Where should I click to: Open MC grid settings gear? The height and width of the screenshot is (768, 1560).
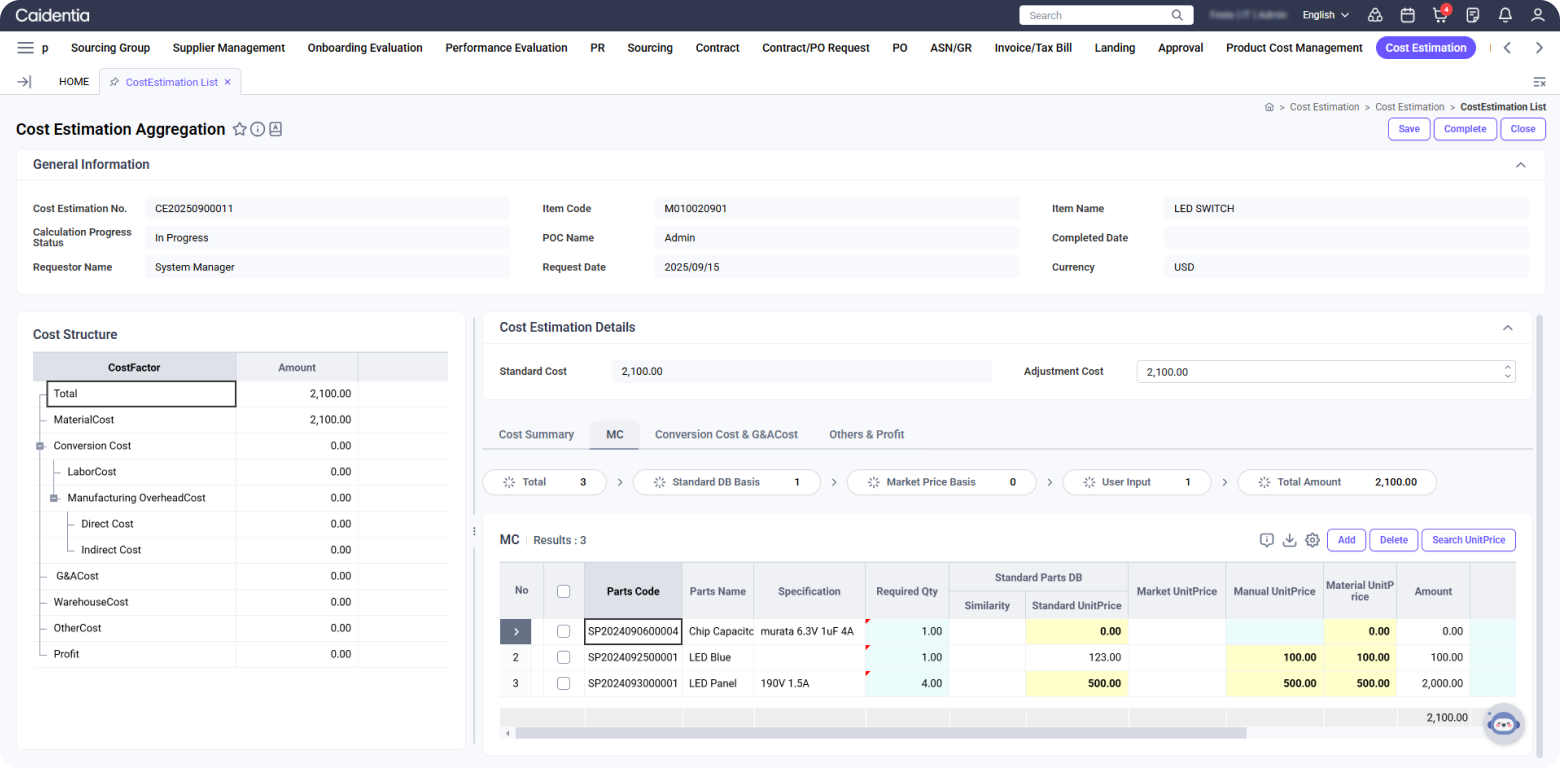pyautogui.click(x=1312, y=540)
